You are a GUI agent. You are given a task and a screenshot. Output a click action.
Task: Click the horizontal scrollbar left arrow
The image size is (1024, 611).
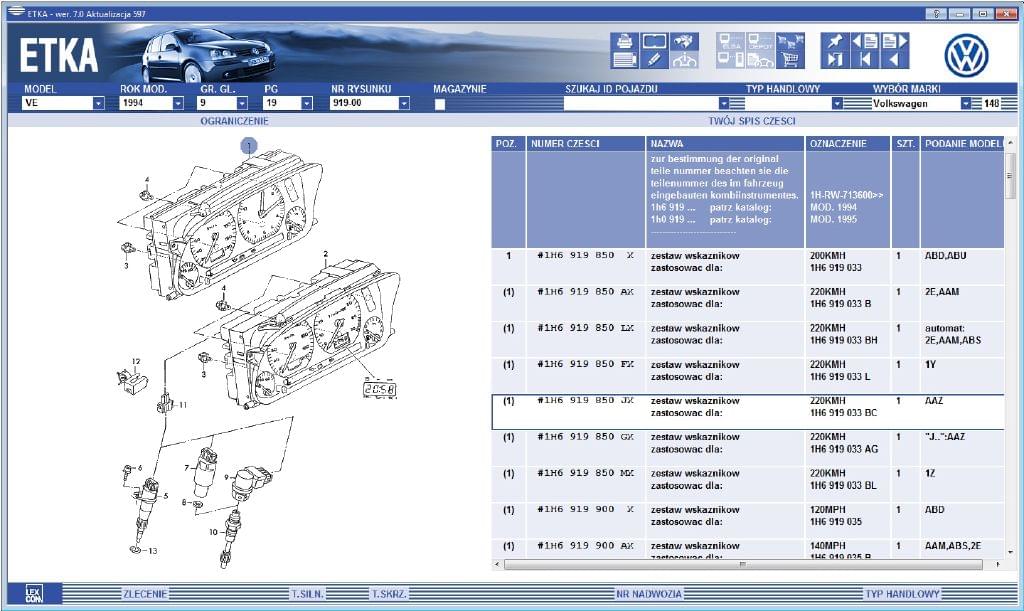coord(497,563)
